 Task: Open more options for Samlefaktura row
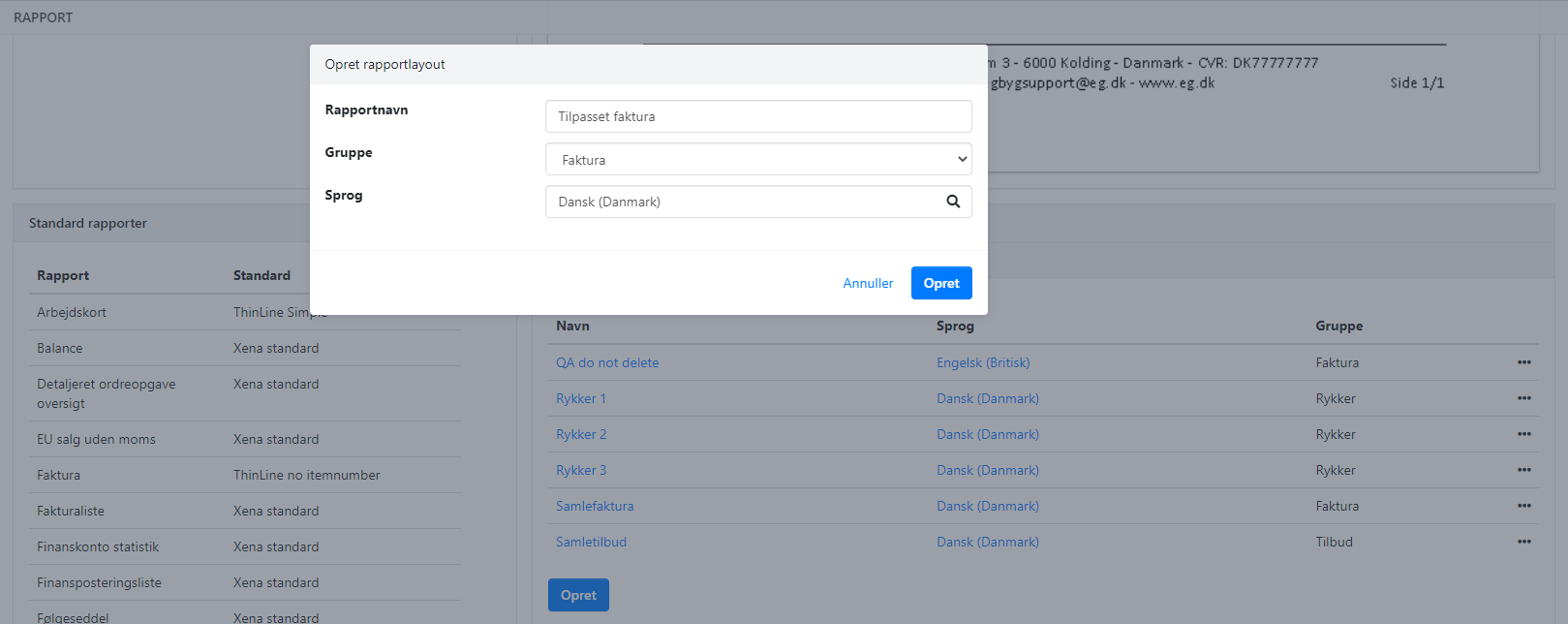coord(1523,506)
